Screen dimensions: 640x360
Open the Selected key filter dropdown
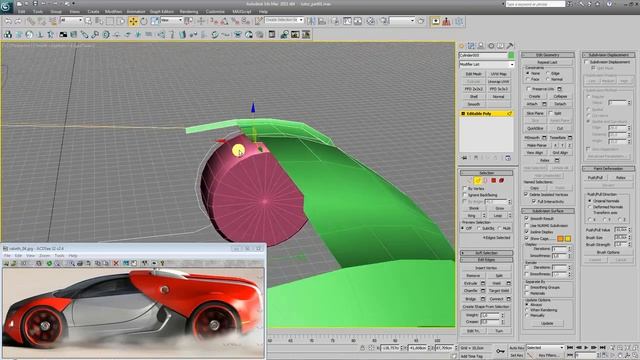point(544,348)
